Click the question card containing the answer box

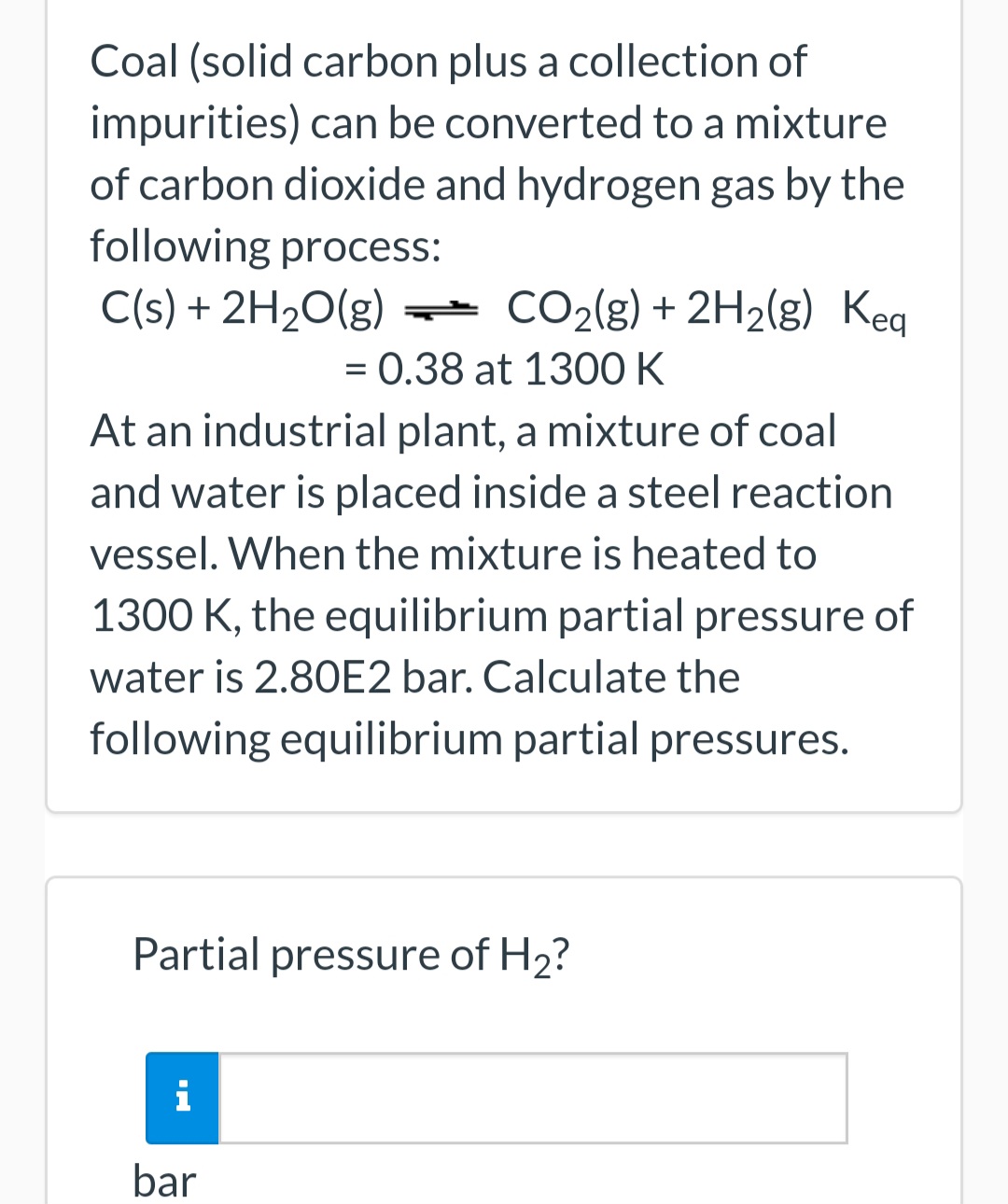coord(504,1036)
